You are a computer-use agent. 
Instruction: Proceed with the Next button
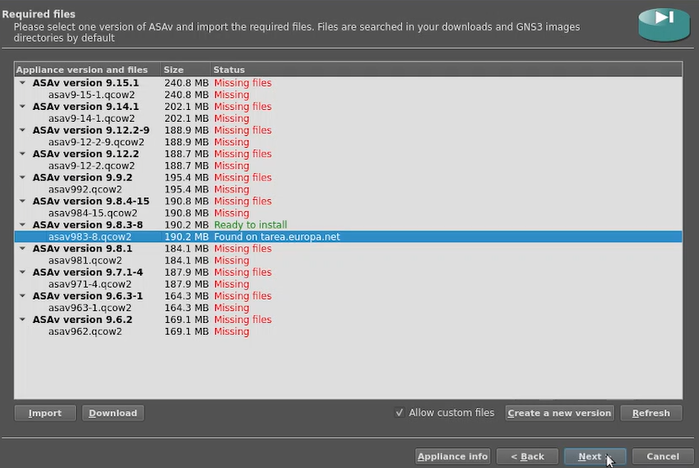(595, 456)
